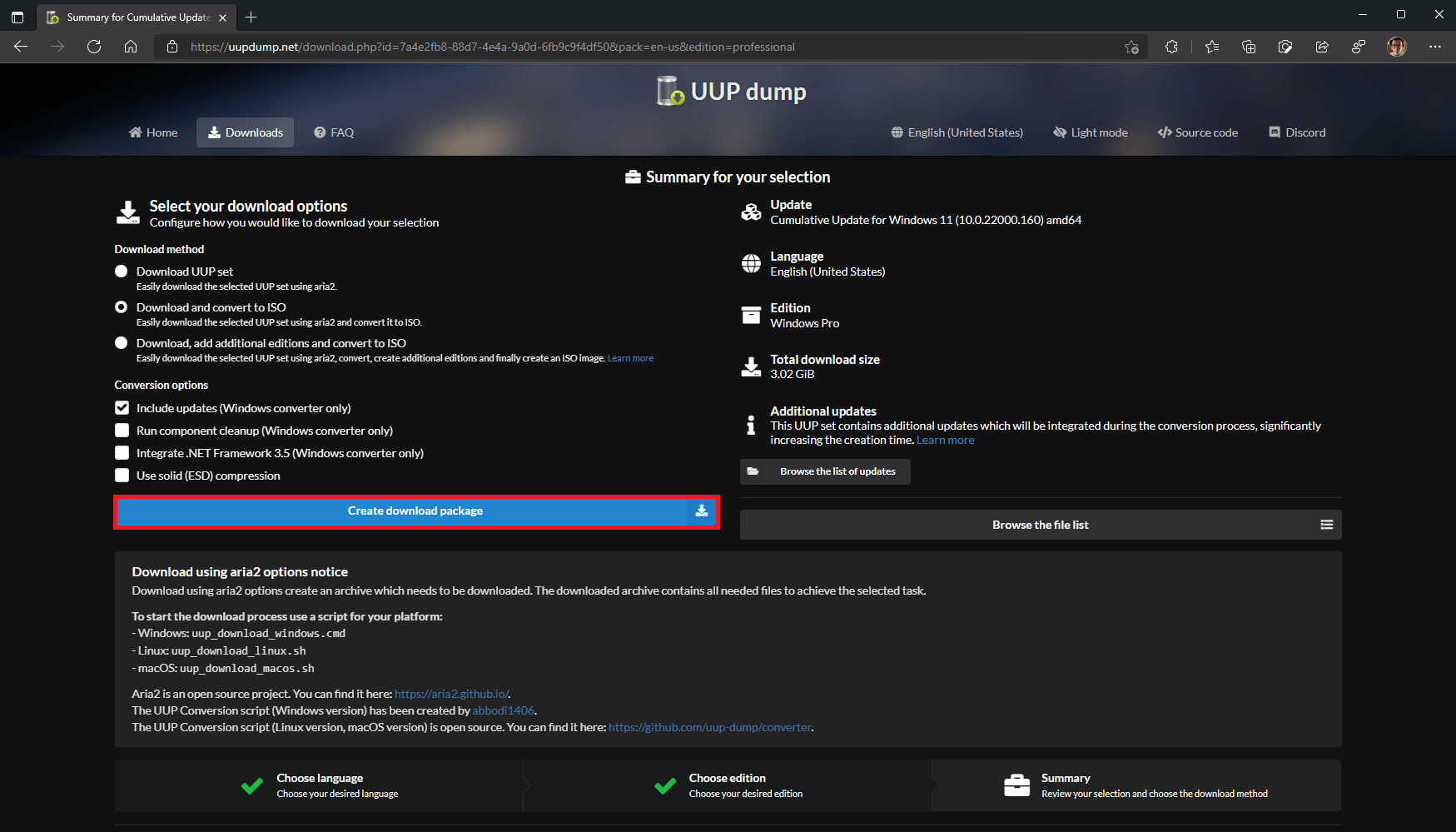Close the Summary for Cumulative Update tab
The image size is (1456, 832).
[222, 17]
